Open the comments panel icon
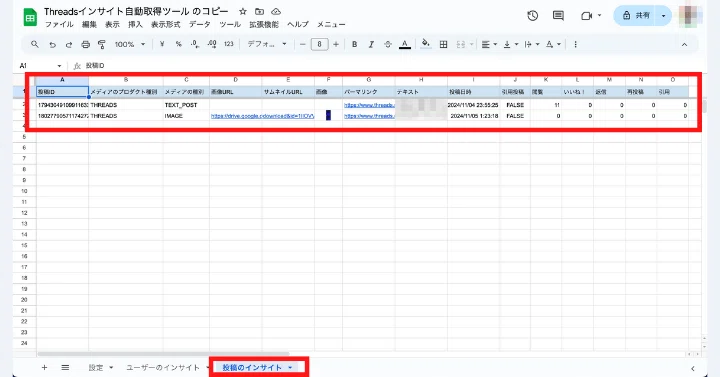The height and width of the screenshot is (377, 720). tap(558, 16)
